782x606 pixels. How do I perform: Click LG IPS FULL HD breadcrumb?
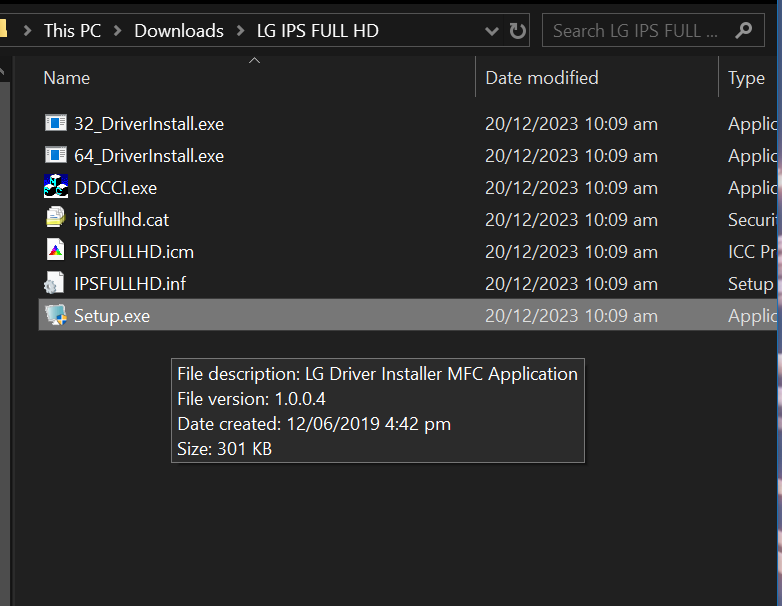318,31
